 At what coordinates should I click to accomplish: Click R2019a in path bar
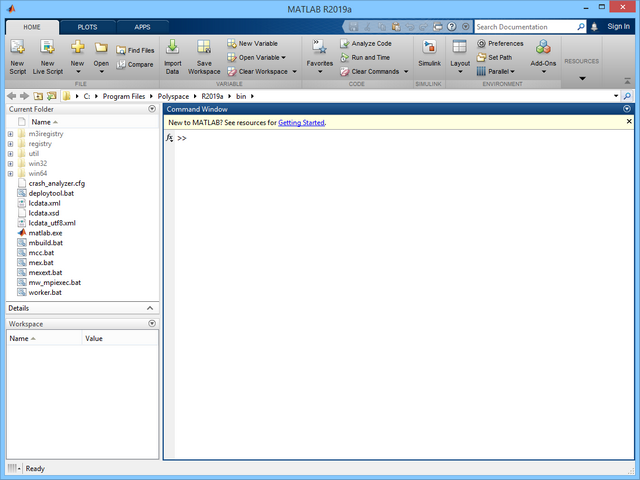pyautogui.click(x=212, y=96)
